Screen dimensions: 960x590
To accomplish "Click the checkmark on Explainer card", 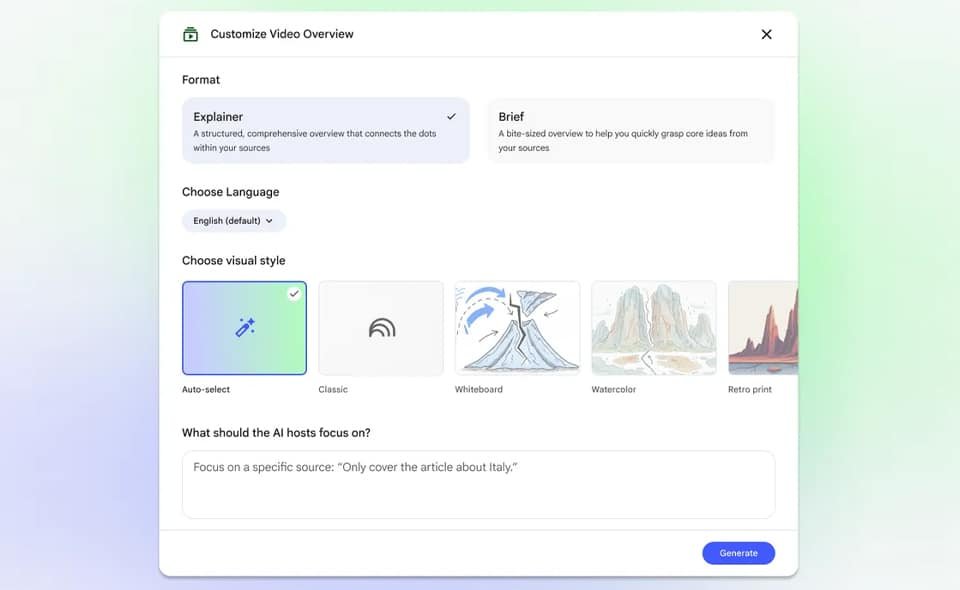I will click(451, 117).
